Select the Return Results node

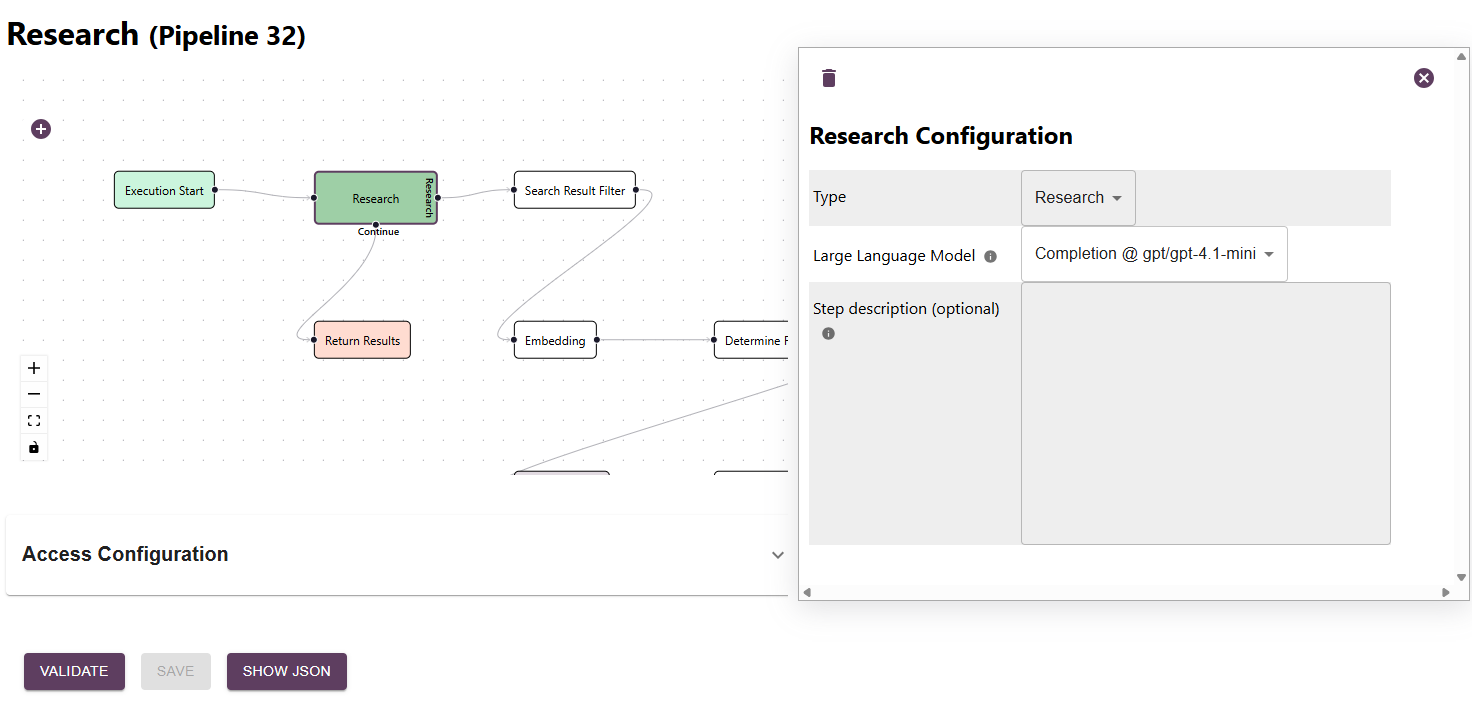coord(362,340)
